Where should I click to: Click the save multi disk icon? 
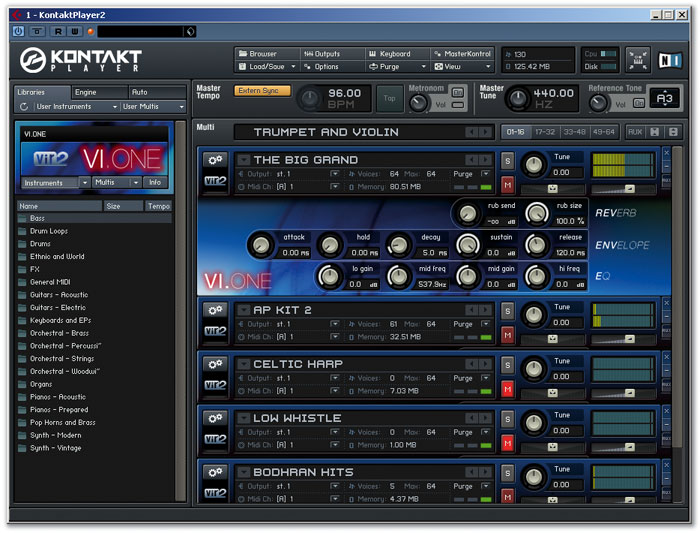(654, 132)
